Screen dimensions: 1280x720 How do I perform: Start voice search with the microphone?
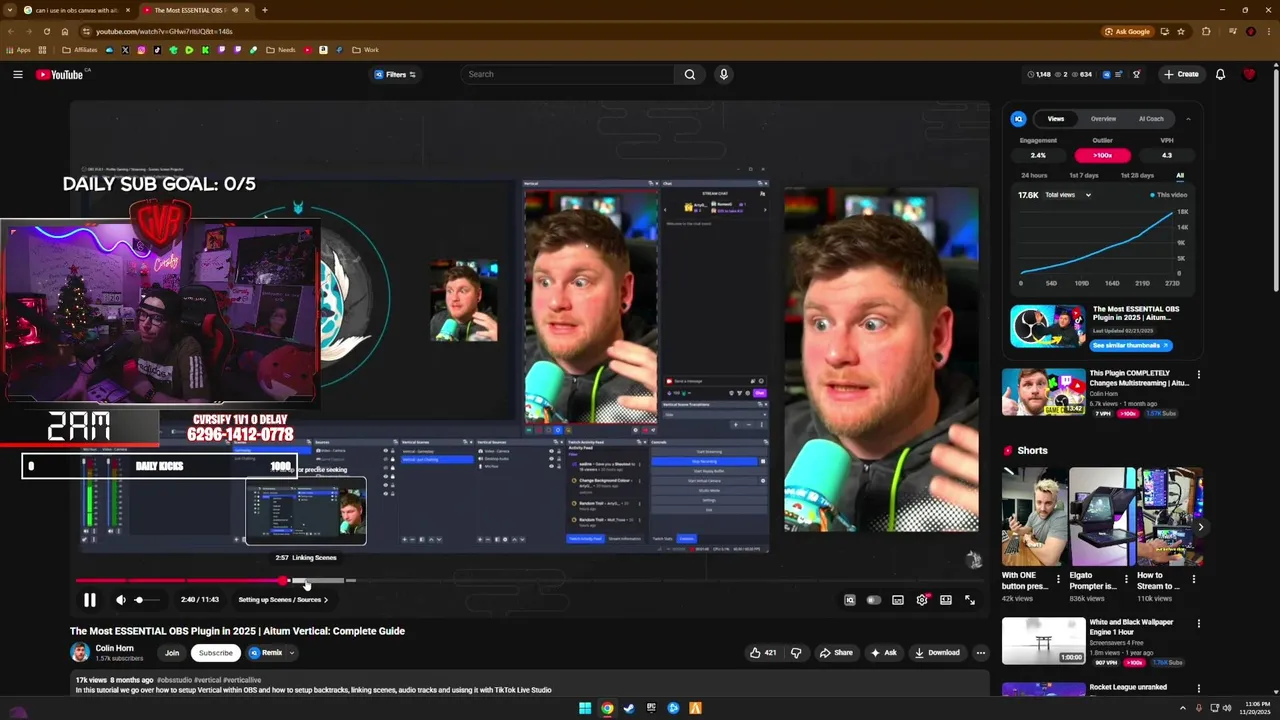click(x=723, y=74)
